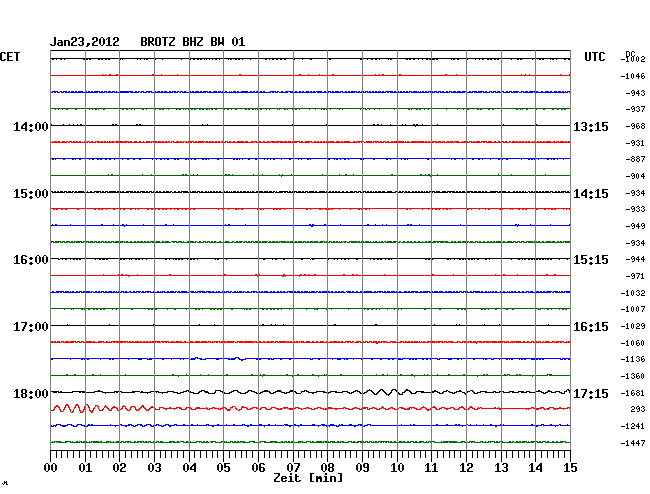Image resolution: width=650 pixels, height=494 pixels.
Task: Click the black wavy trace at 18:00
Action: point(380,392)
